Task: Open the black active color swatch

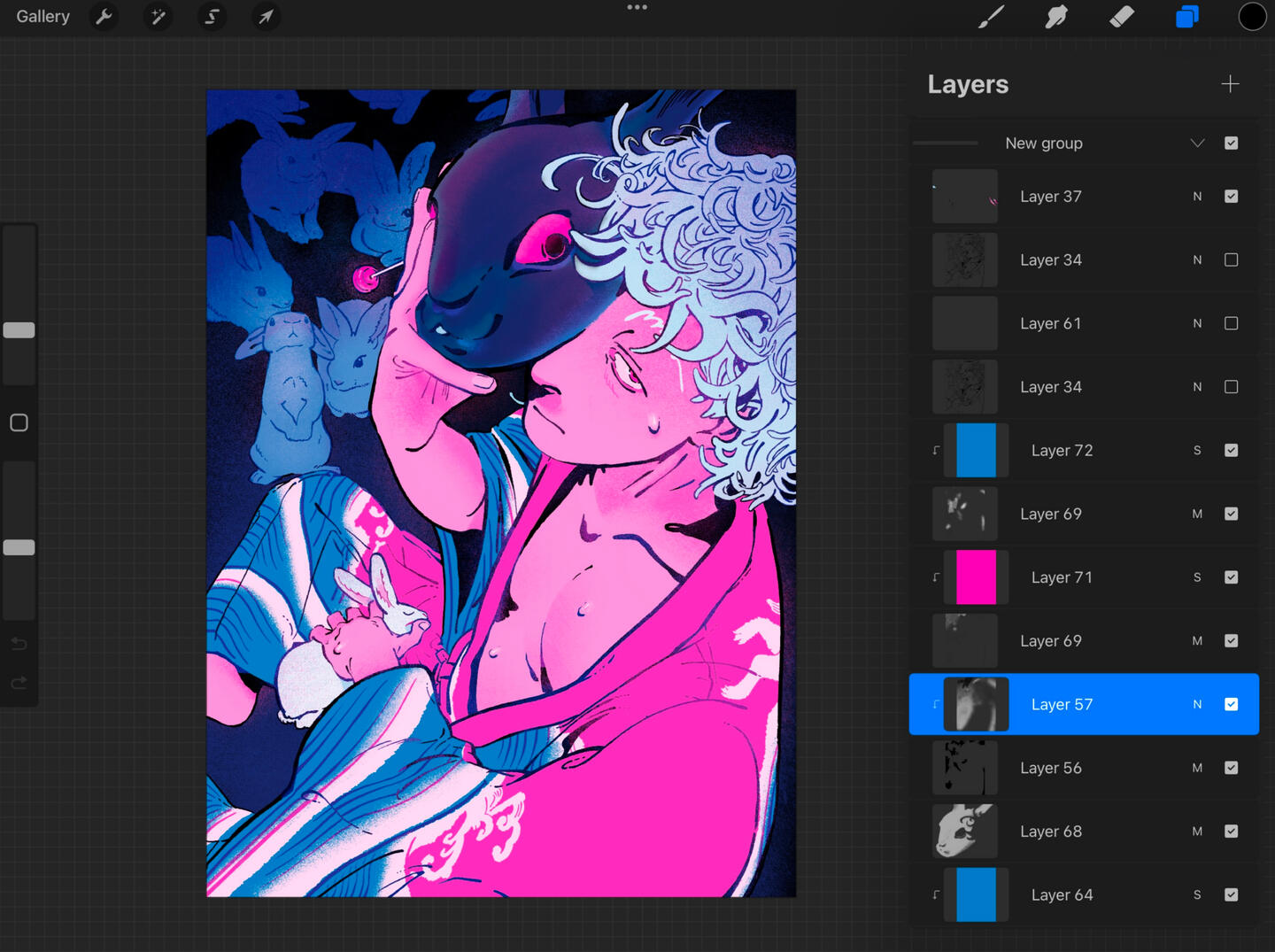Action: 1252,17
